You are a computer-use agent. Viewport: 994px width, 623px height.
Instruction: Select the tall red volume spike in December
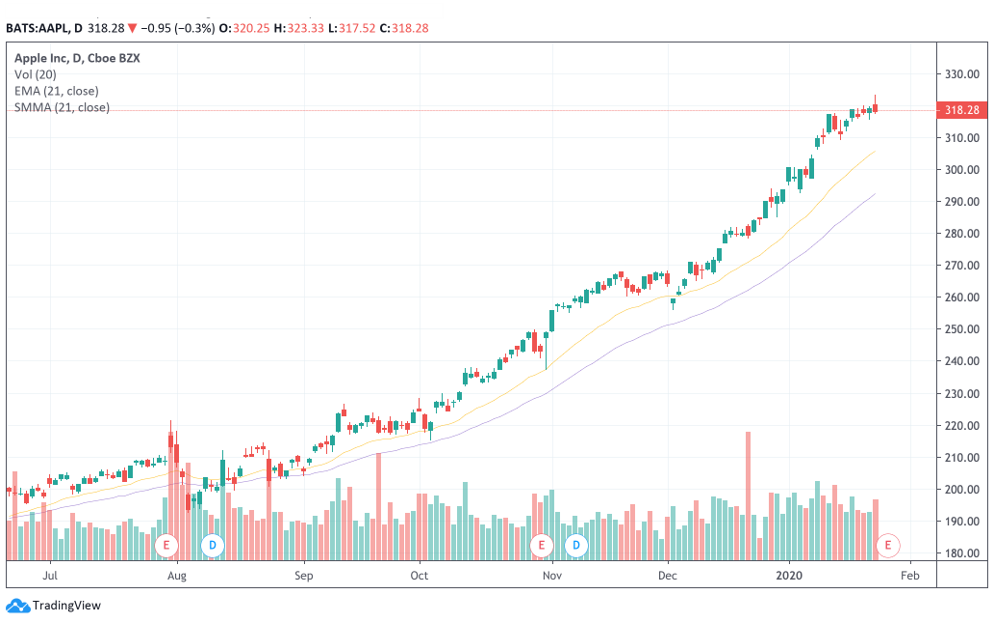748,480
